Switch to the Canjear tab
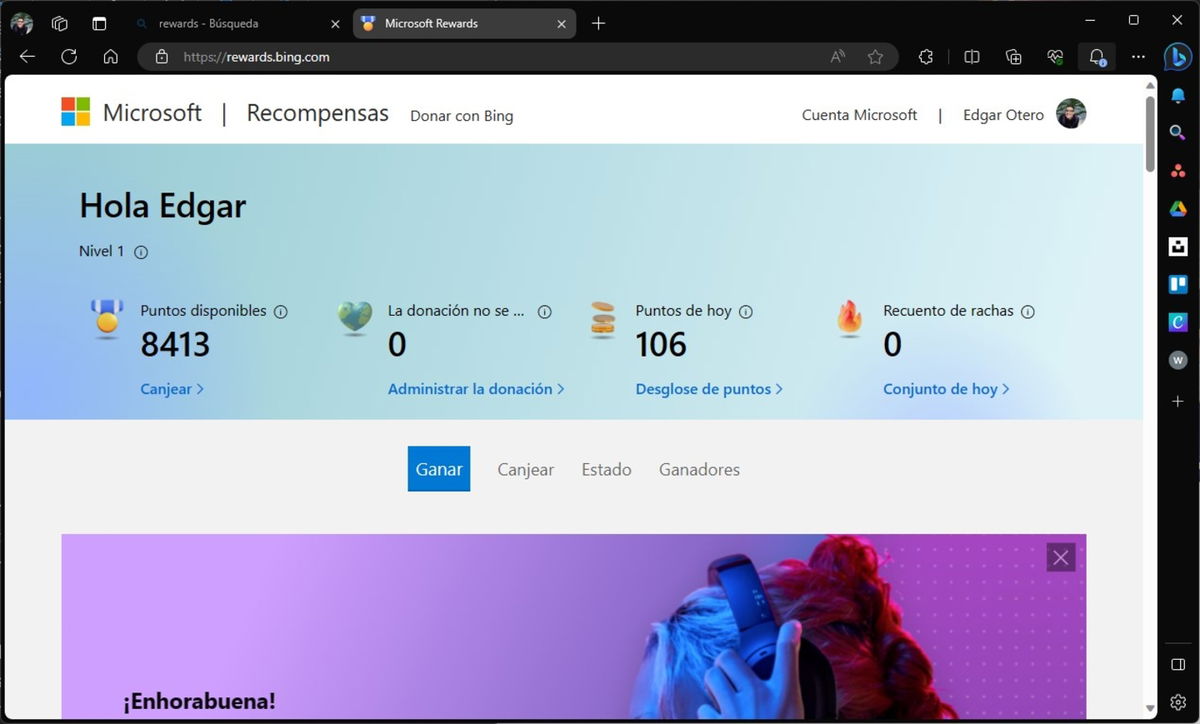 525,469
